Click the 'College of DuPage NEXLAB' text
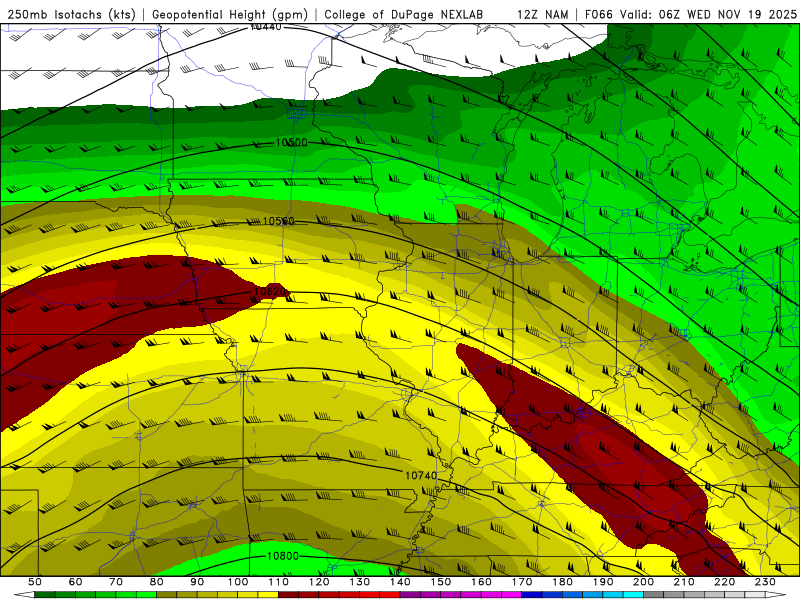The width and height of the screenshot is (800, 600). click(404, 15)
